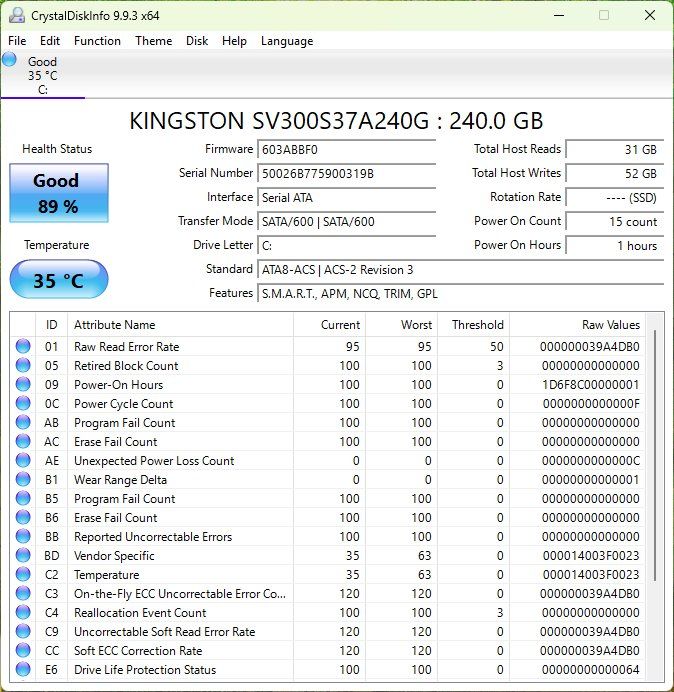The image size is (674, 692).
Task: Click status orb for Unexpected Power Loss Count
Action: [23, 460]
